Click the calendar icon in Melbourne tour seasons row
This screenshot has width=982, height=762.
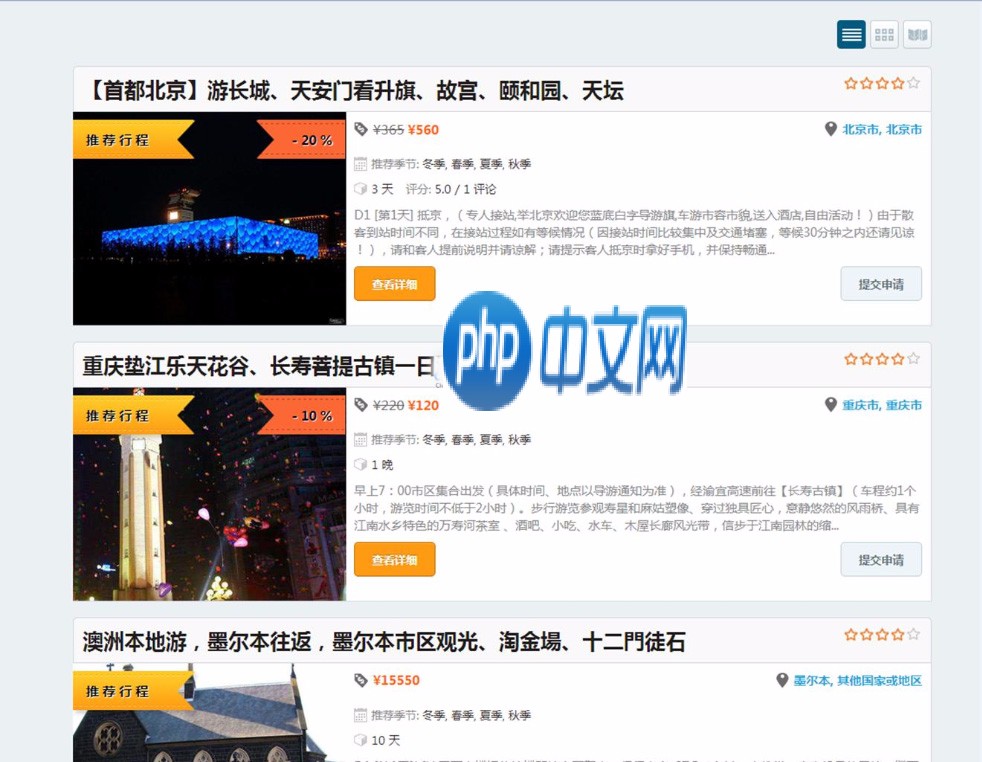360,715
